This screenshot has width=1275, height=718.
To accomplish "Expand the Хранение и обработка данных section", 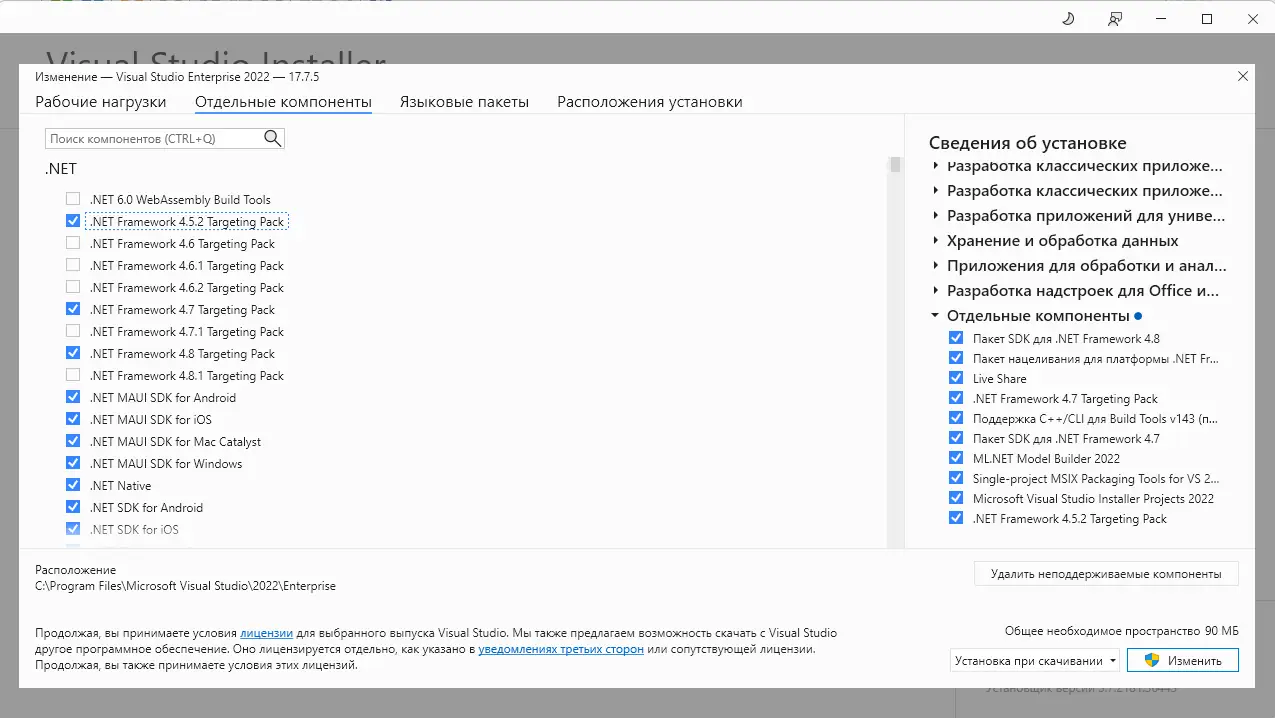I will [935, 240].
